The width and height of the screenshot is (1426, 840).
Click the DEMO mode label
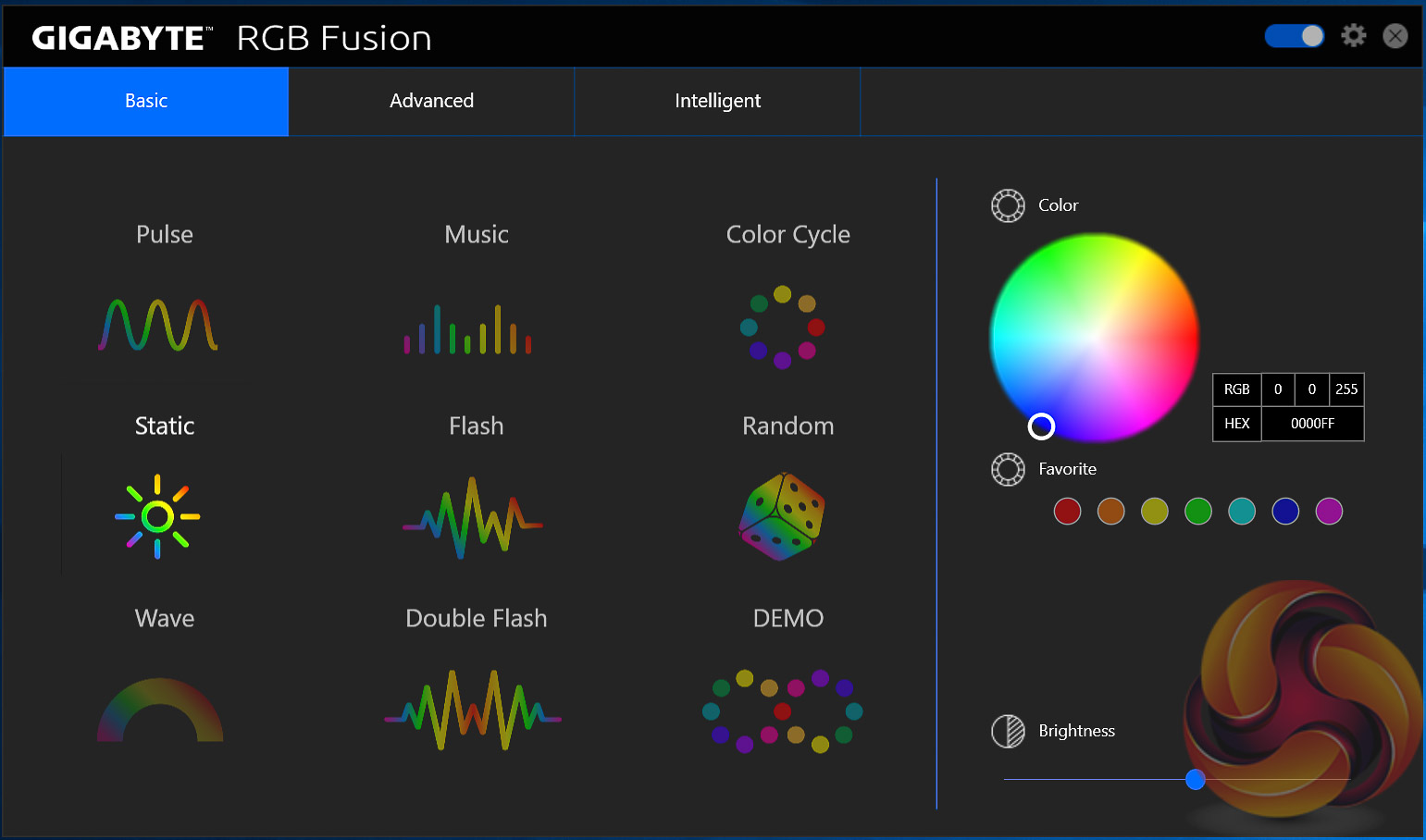(x=788, y=618)
